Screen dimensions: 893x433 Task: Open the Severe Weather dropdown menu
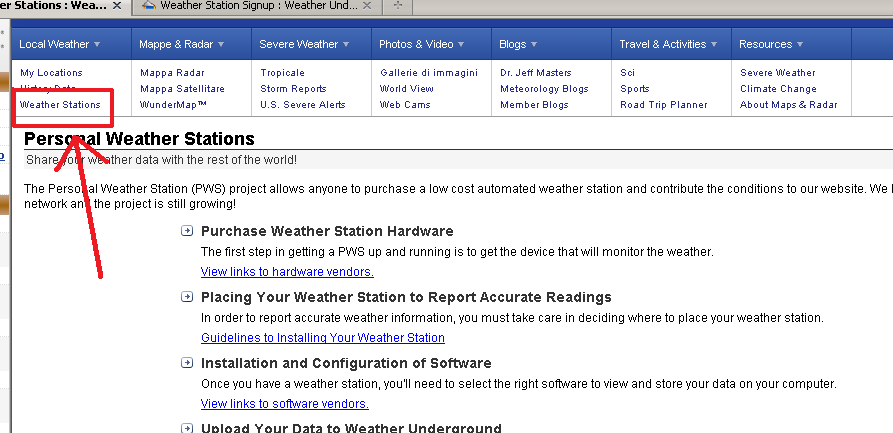304,44
